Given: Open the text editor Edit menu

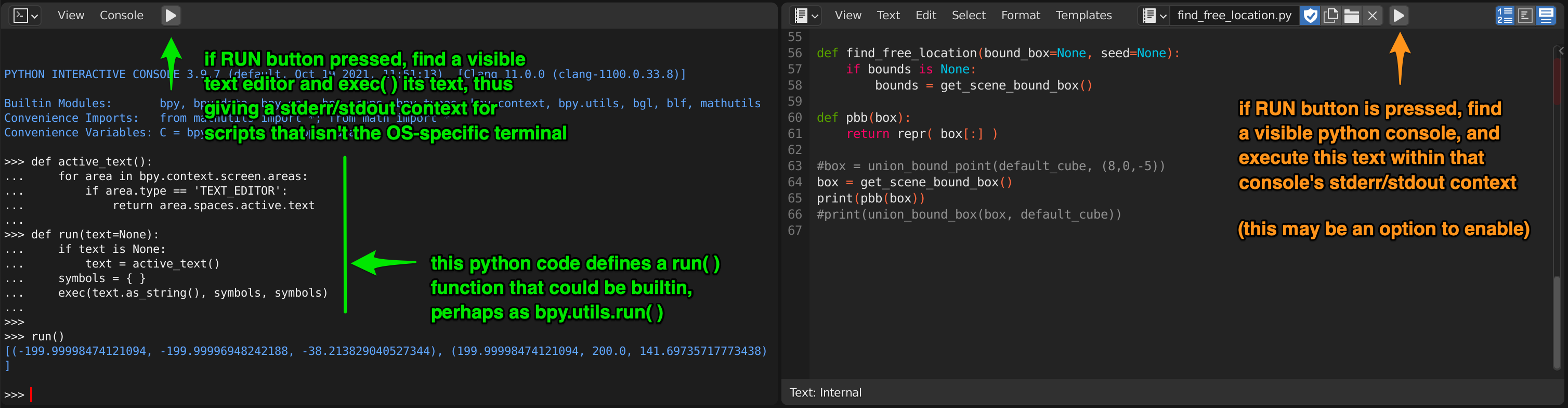Looking at the screenshot, I should pos(926,15).
